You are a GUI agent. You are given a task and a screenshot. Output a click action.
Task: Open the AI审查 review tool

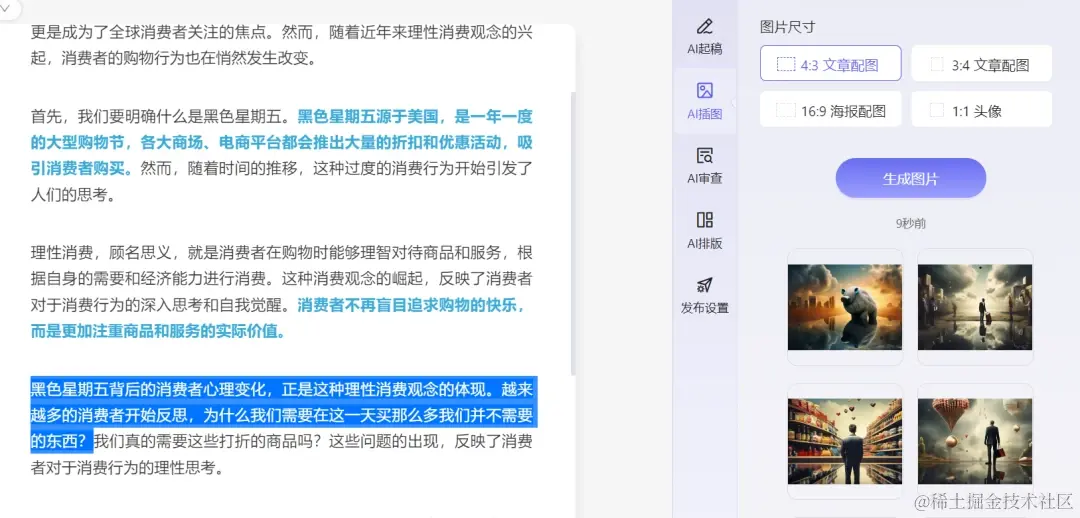[705, 165]
